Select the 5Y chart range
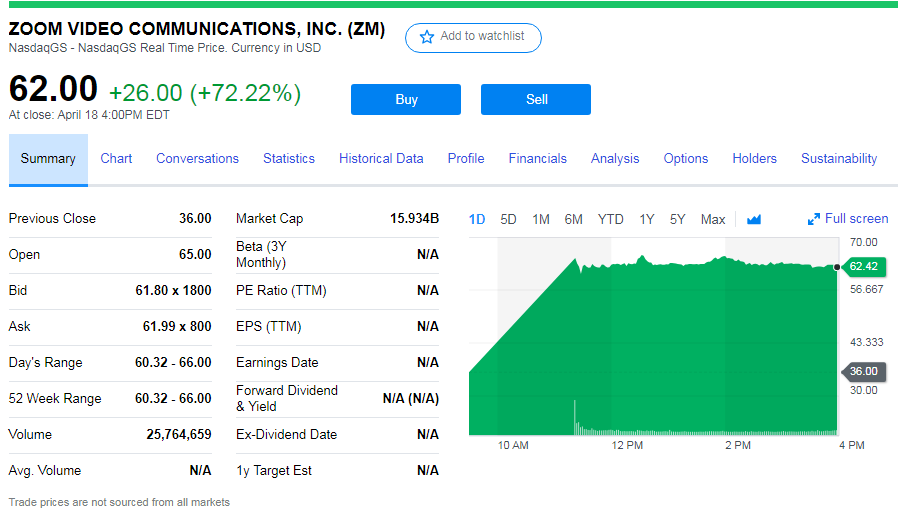 (x=678, y=219)
